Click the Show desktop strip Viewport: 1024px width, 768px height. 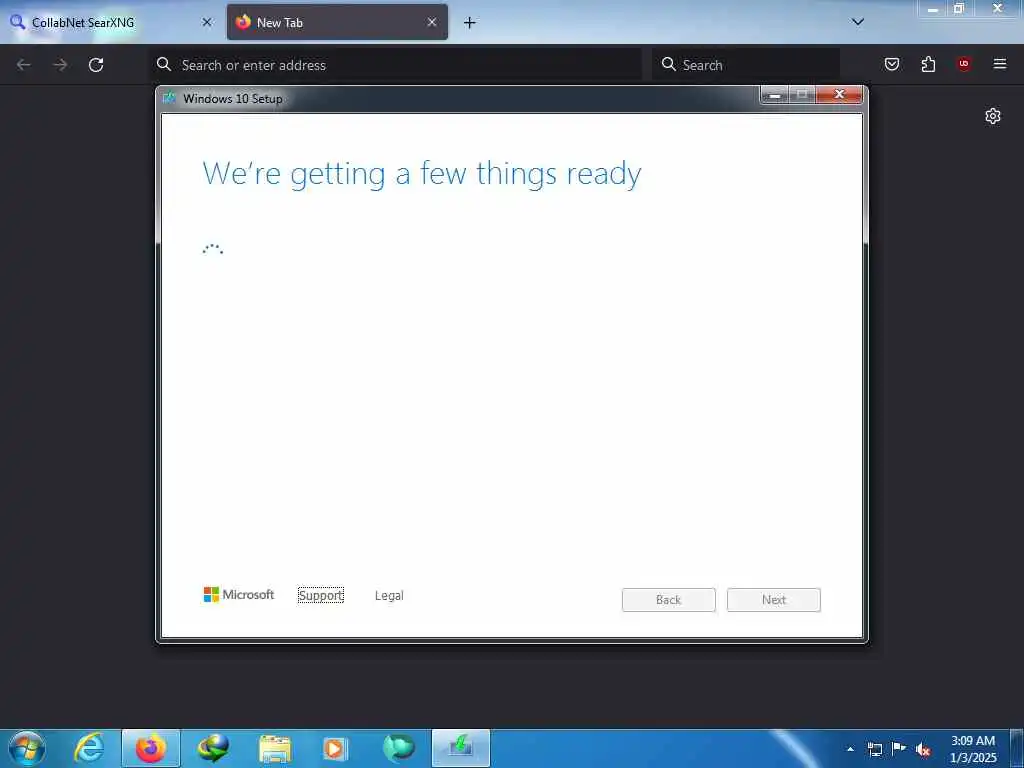(1017, 748)
